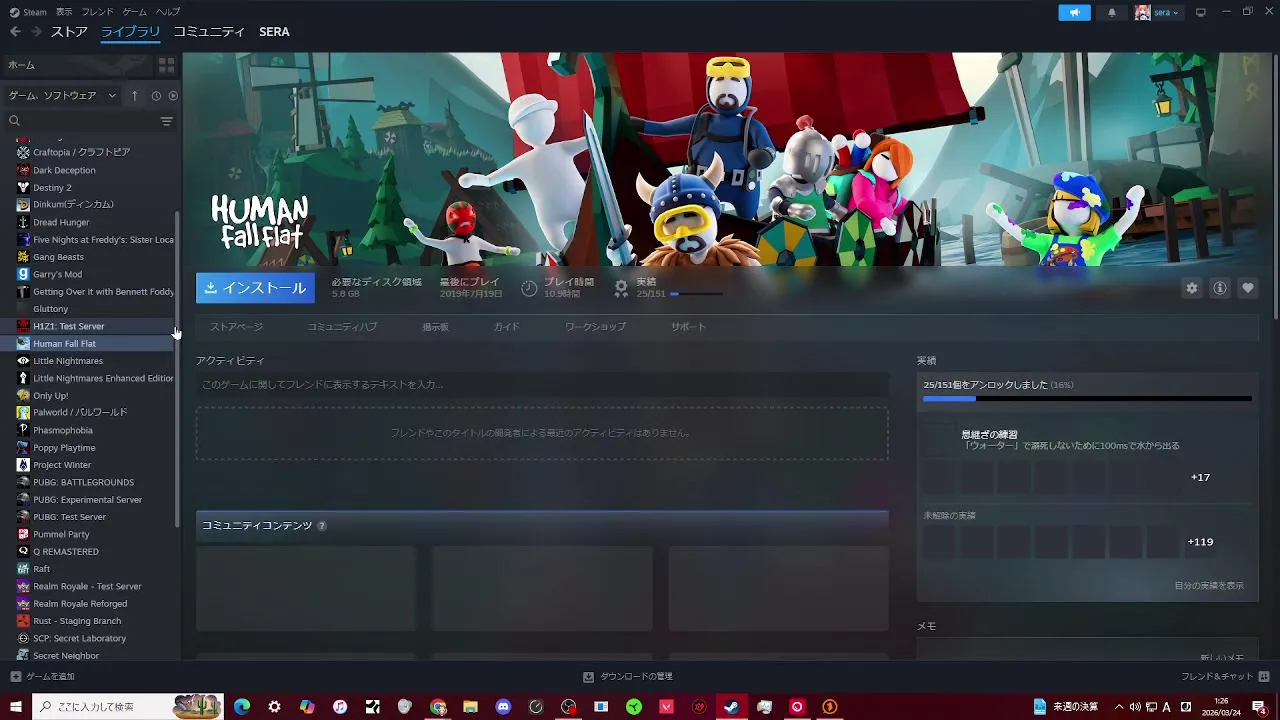1280x720 pixels.
Task: Open the ガイド link
Action: pos(506,327)
